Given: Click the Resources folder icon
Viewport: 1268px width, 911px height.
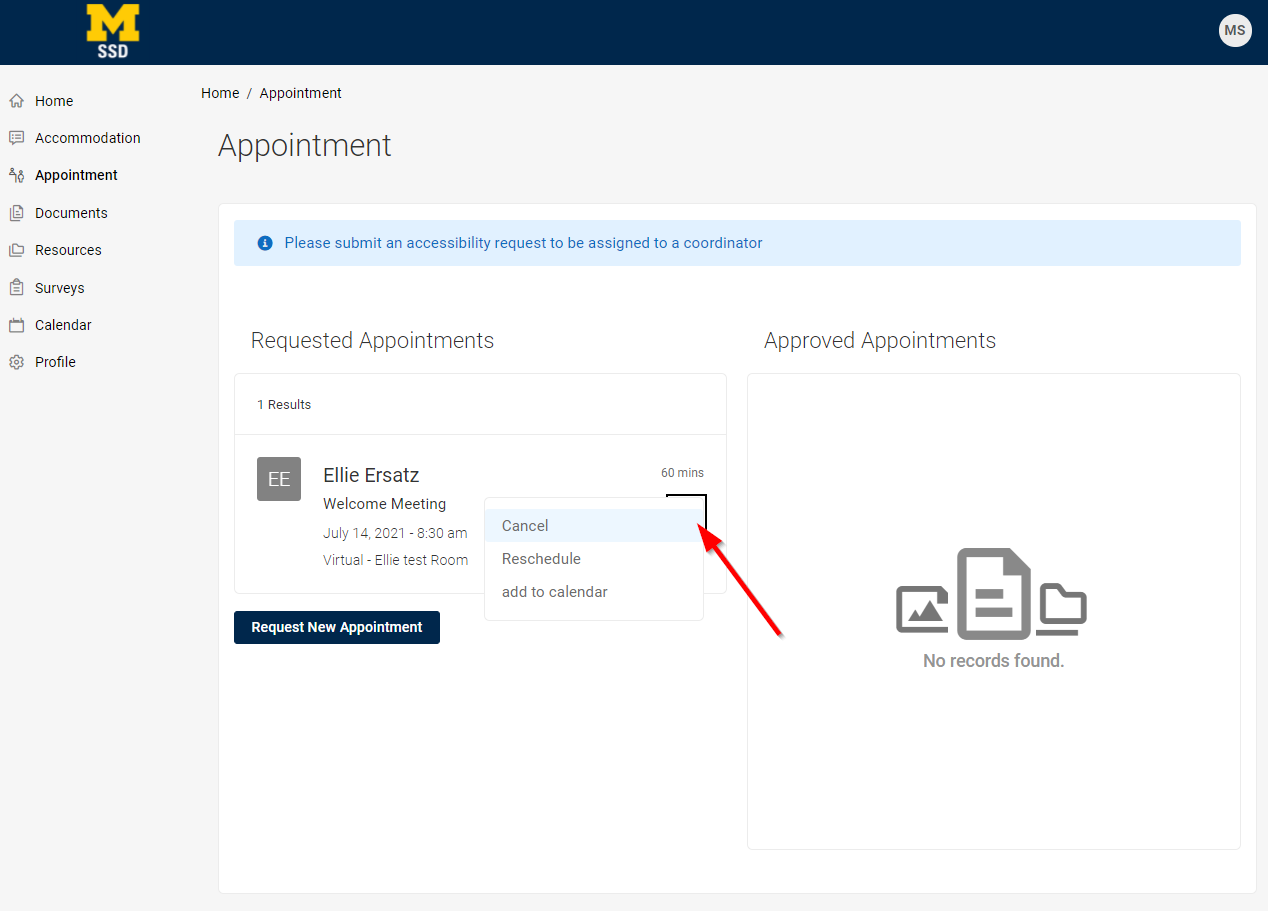Looking at the screenshot, I should [x=16, y=250].
